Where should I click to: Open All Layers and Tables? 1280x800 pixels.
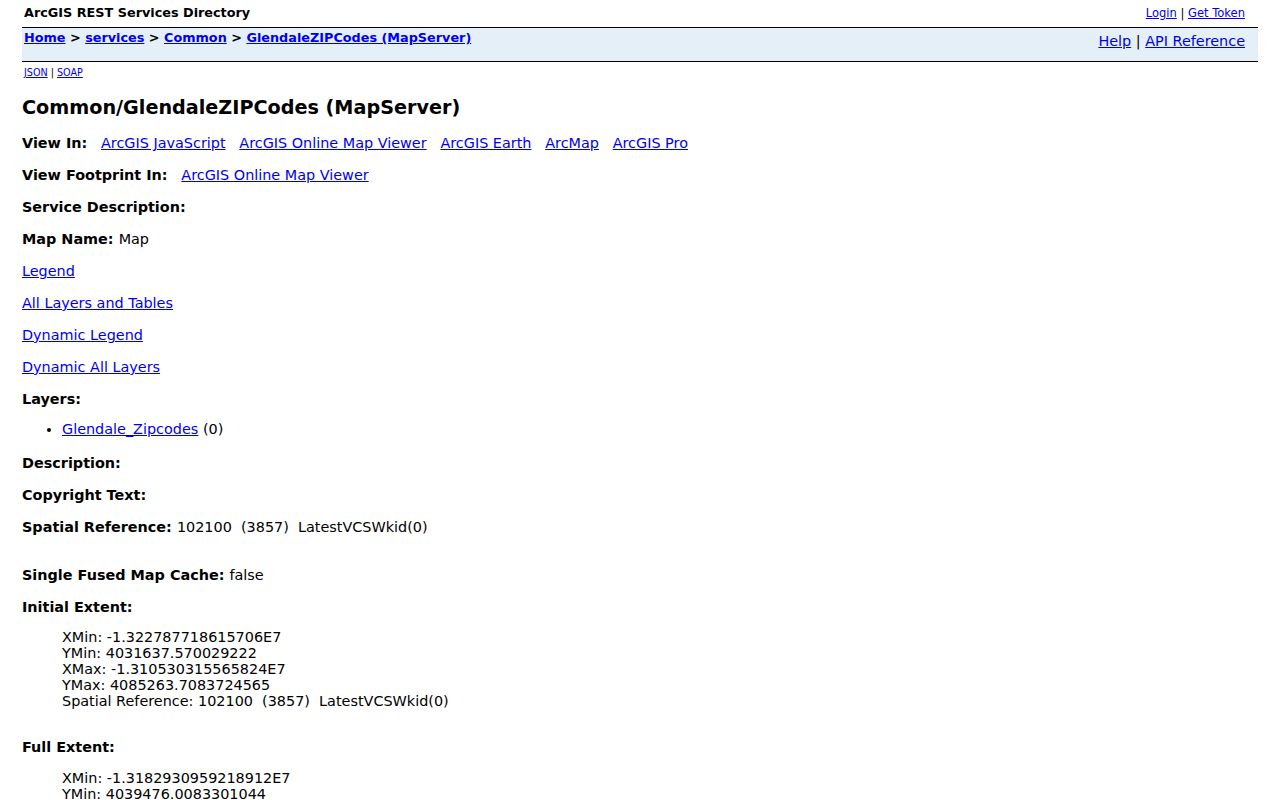[97, 303]
